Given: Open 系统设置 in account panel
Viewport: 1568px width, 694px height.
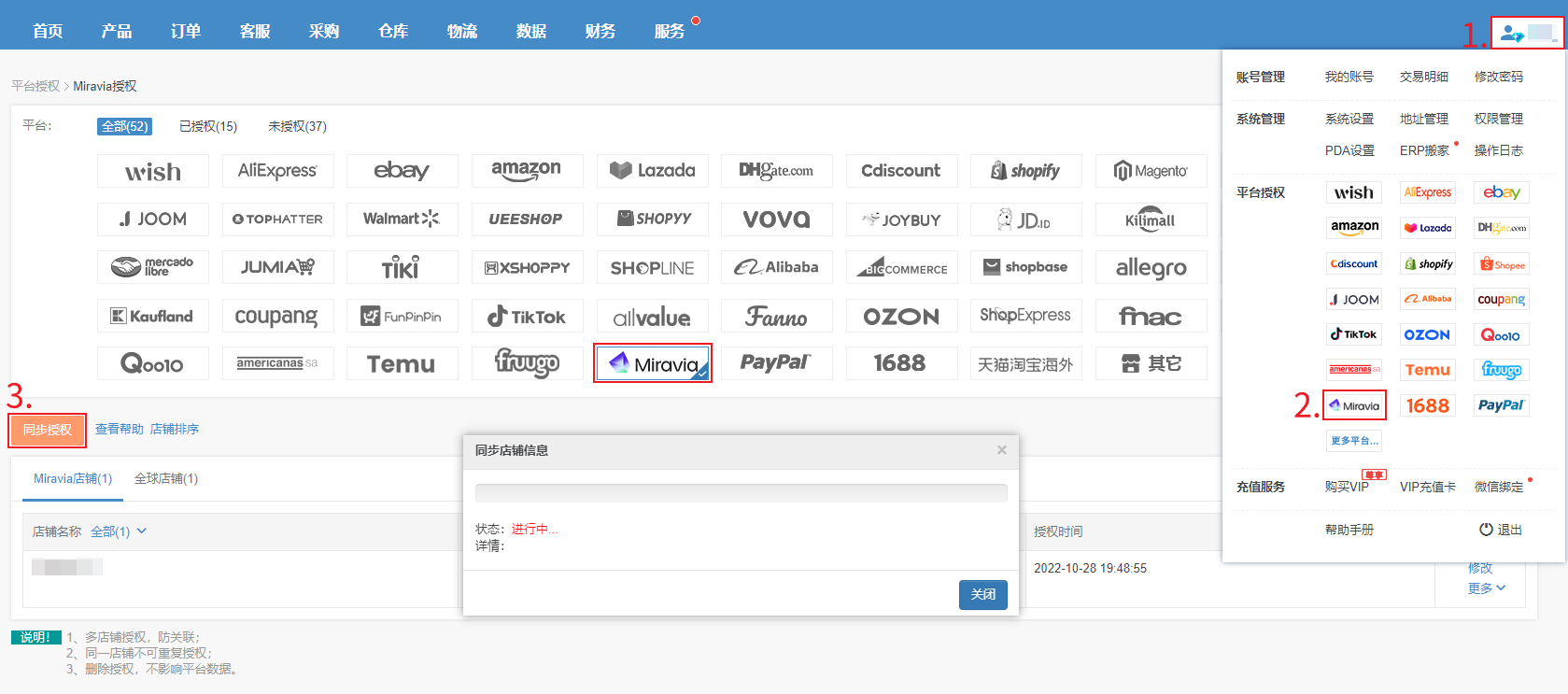Looking at the screenshot, I should [x=1349, y=119].
